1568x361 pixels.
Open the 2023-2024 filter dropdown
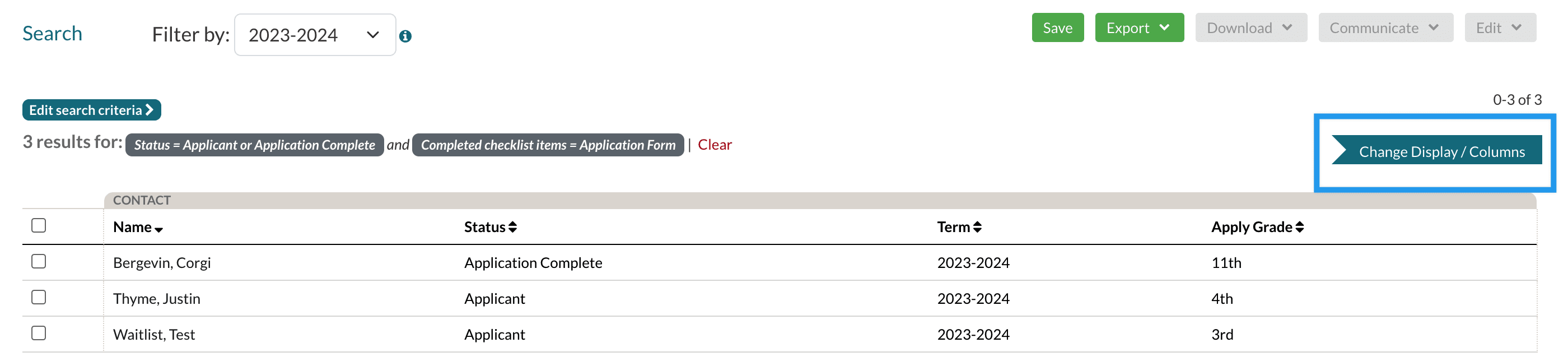click(x=315, y=35)
